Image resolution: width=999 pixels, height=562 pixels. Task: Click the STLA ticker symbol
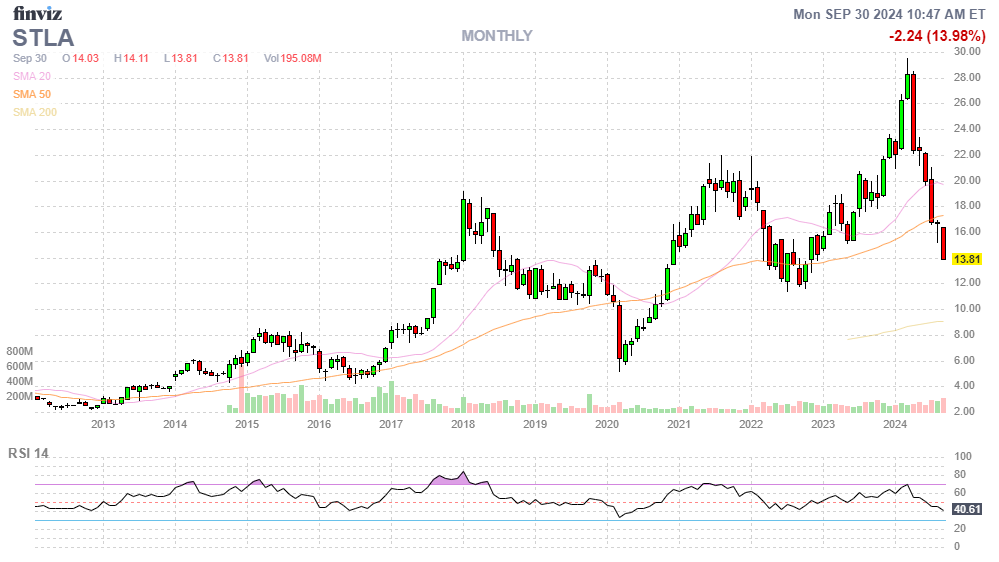tap(43, 38)
